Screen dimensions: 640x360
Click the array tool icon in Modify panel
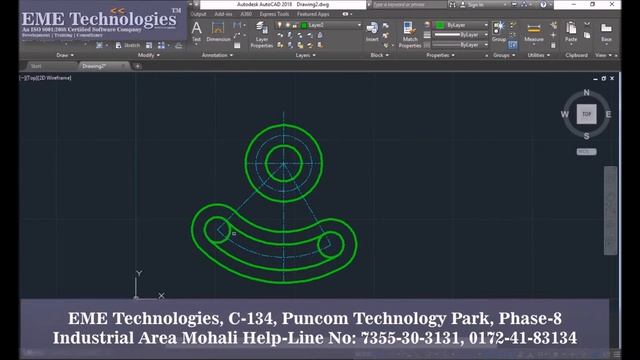(161, 45)
